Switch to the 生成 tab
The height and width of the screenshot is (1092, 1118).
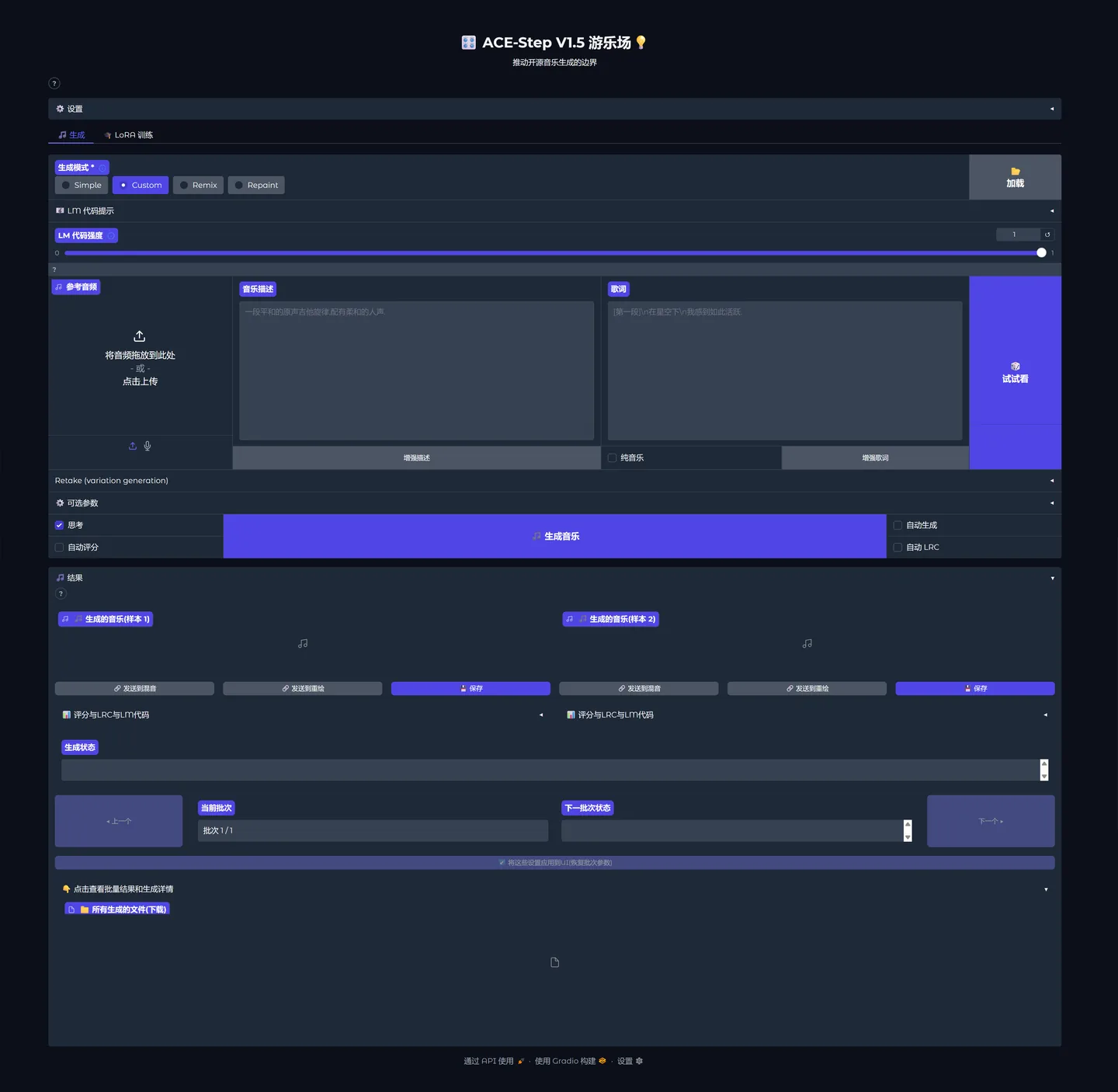pos(71,135)
